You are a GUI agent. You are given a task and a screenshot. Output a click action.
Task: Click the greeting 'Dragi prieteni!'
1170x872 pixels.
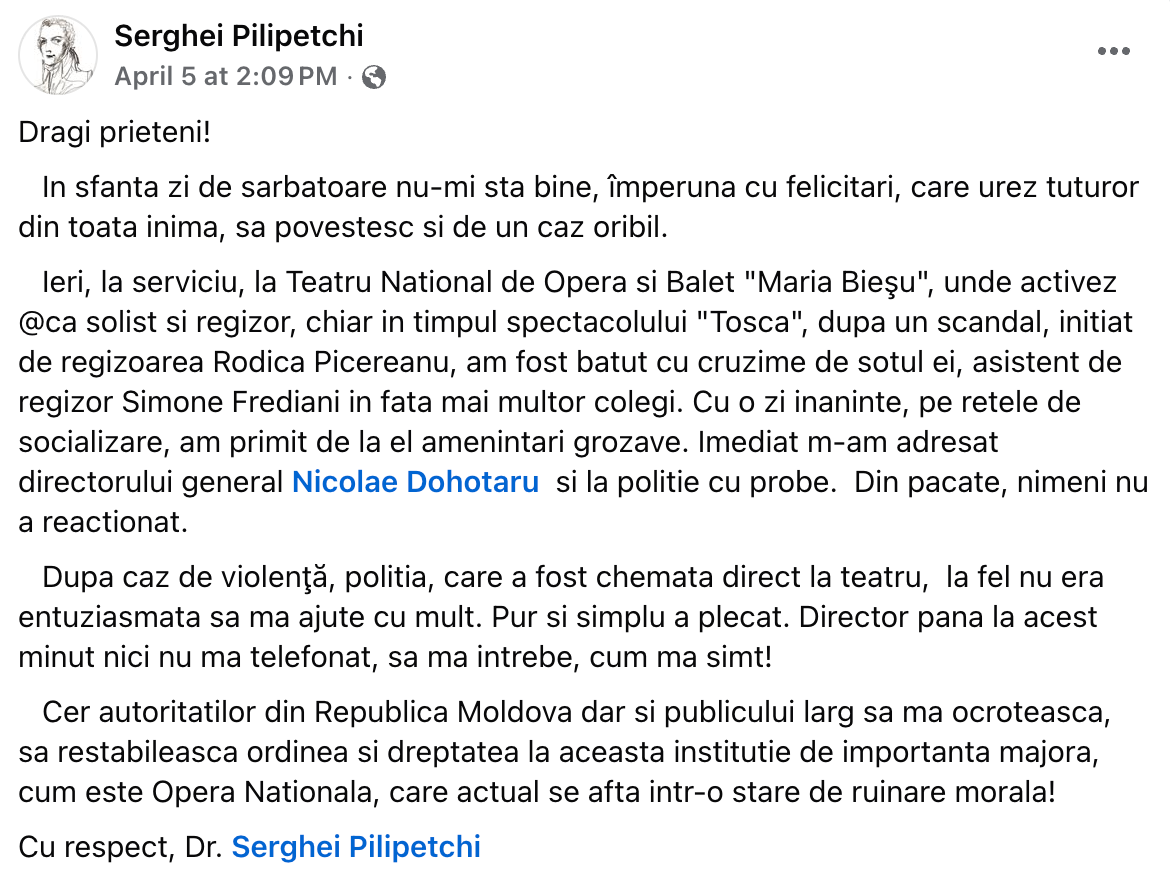(115, 133)
